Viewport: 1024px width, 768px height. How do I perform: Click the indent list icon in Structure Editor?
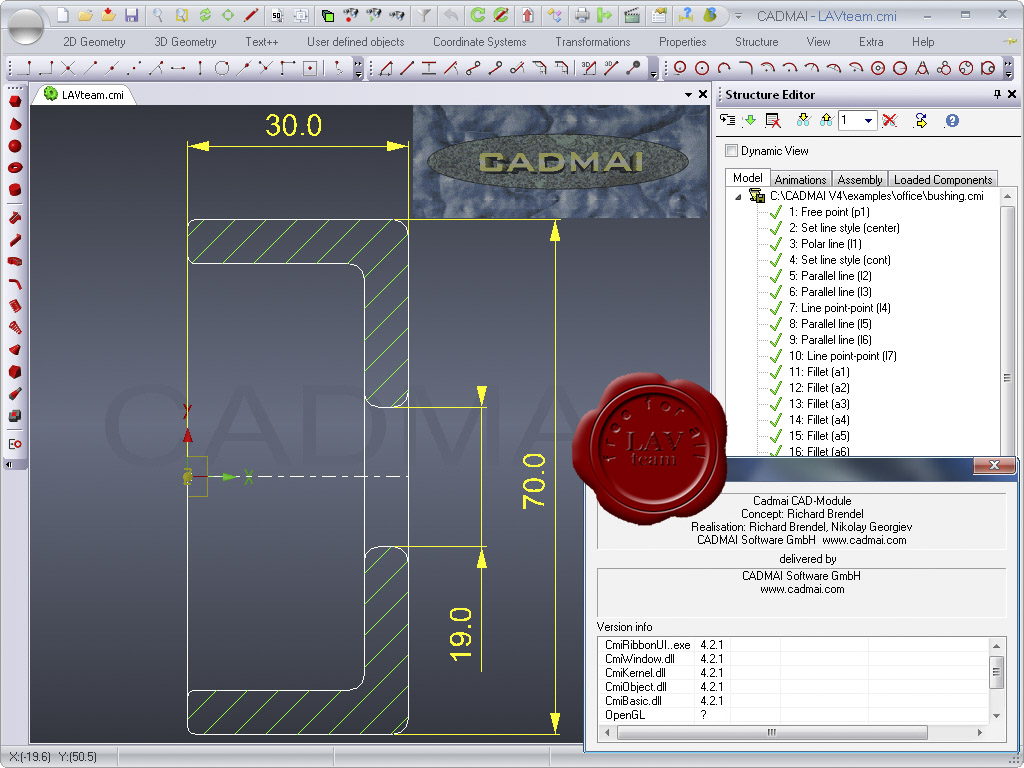727,120
